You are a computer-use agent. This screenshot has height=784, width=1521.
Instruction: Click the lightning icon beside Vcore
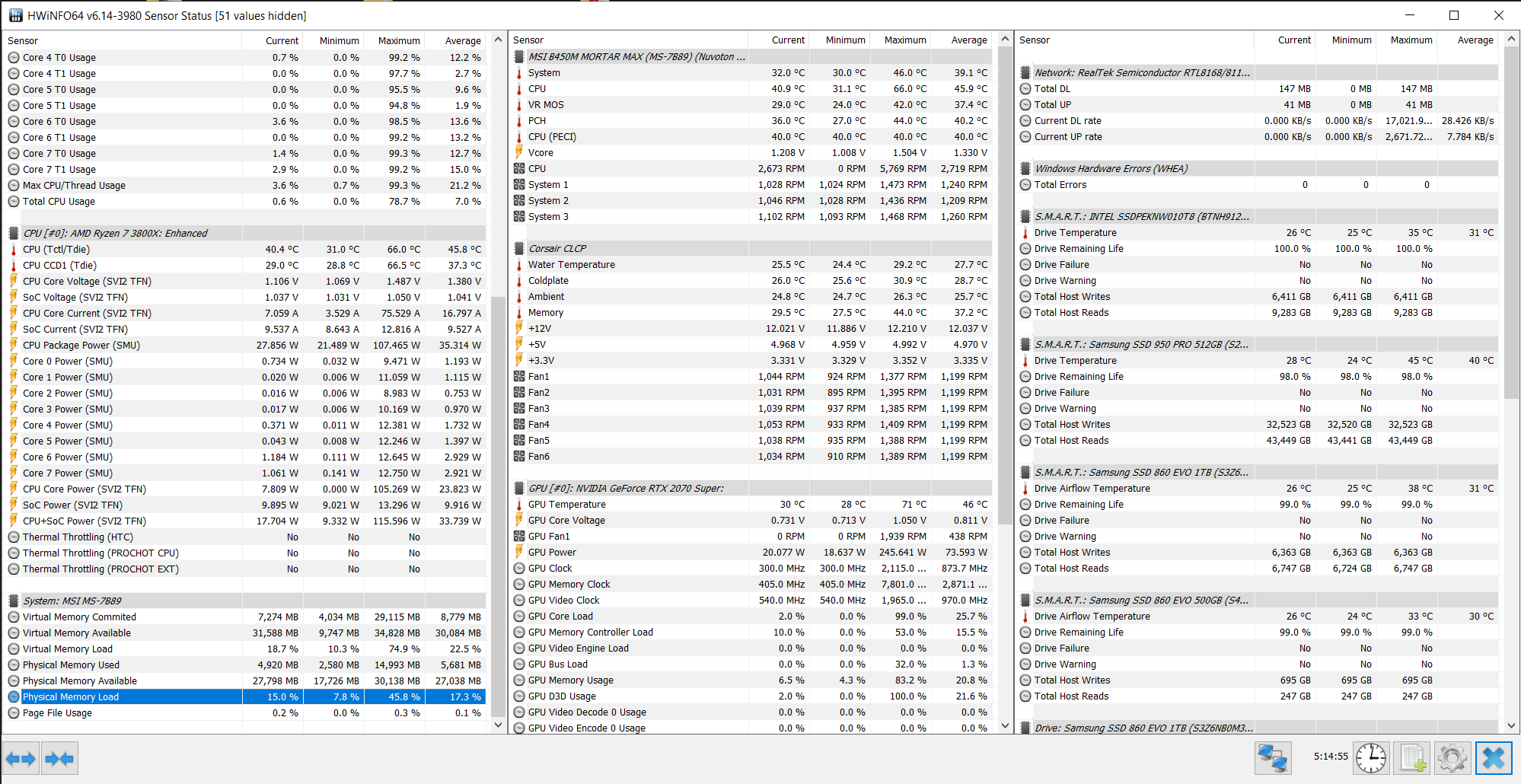click(x=519, y=153)
